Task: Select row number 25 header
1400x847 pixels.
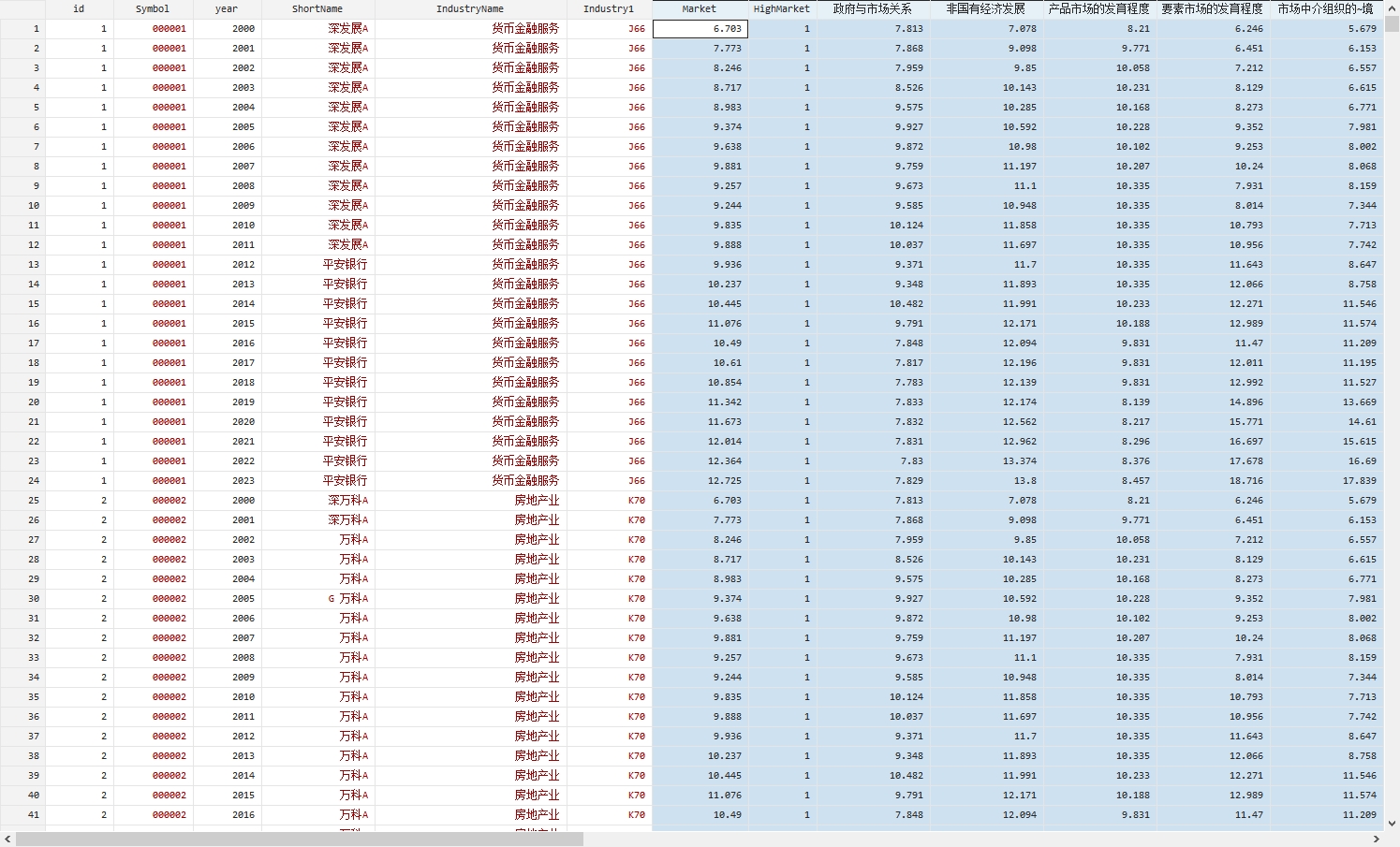Action: coord(22,501)
